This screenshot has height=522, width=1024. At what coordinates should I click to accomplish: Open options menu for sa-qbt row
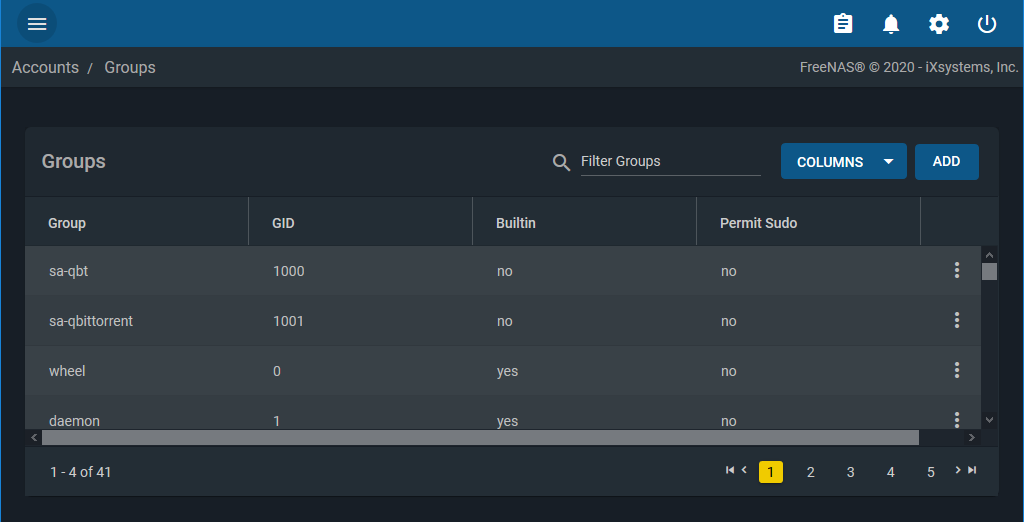click(x=957, y=270)
